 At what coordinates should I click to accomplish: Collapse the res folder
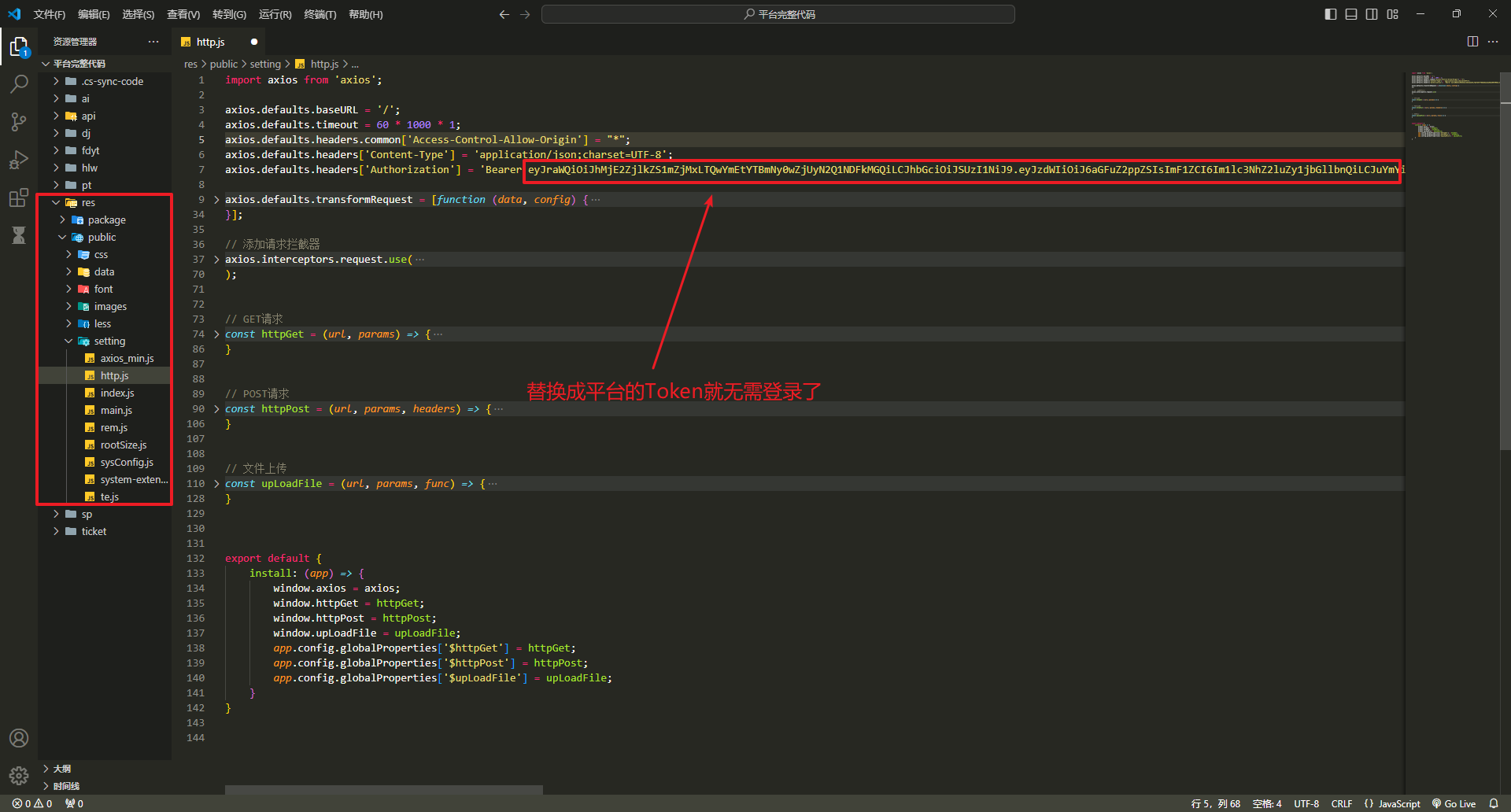105,202
